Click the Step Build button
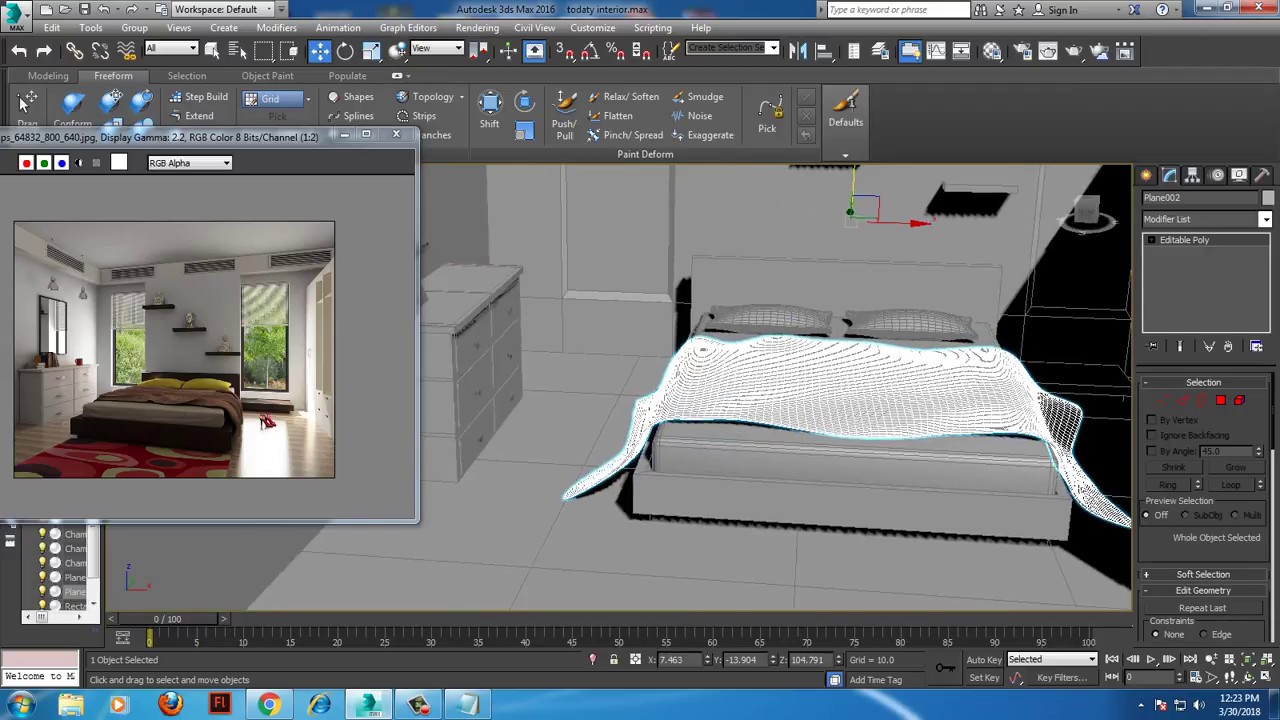This screenshot has height=720, width=1280. (198, 97)
